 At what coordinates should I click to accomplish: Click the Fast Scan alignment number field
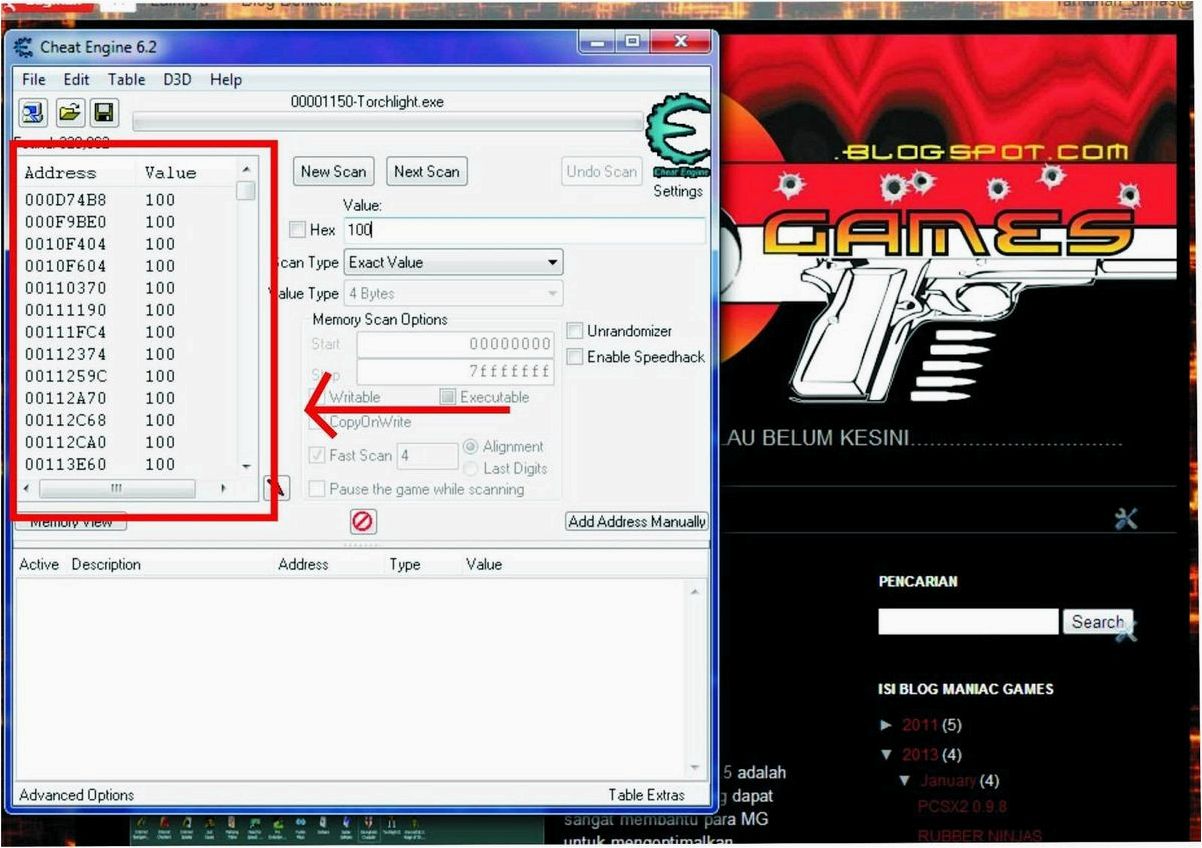(427, 456)
